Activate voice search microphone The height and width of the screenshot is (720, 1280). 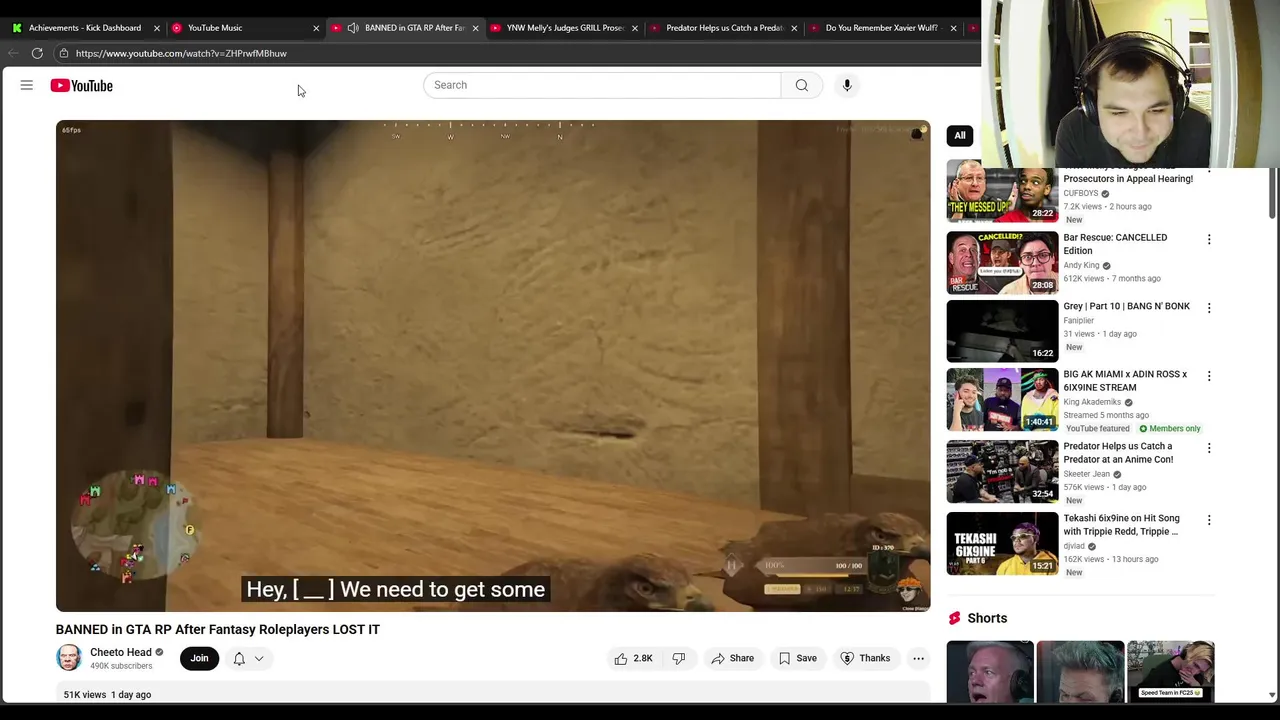tap(847, 85)
